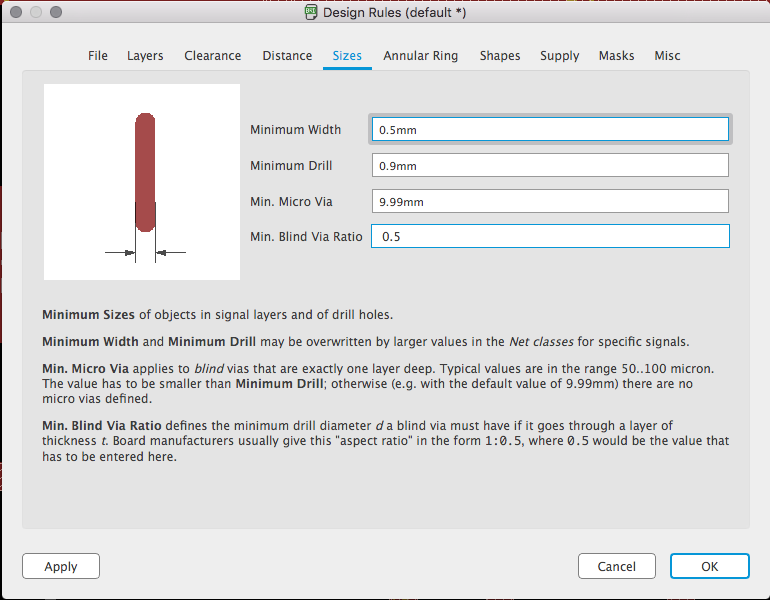Click the trace width illustration image
Viewport: 770px width, 600px height.
(x=142, y=182)
